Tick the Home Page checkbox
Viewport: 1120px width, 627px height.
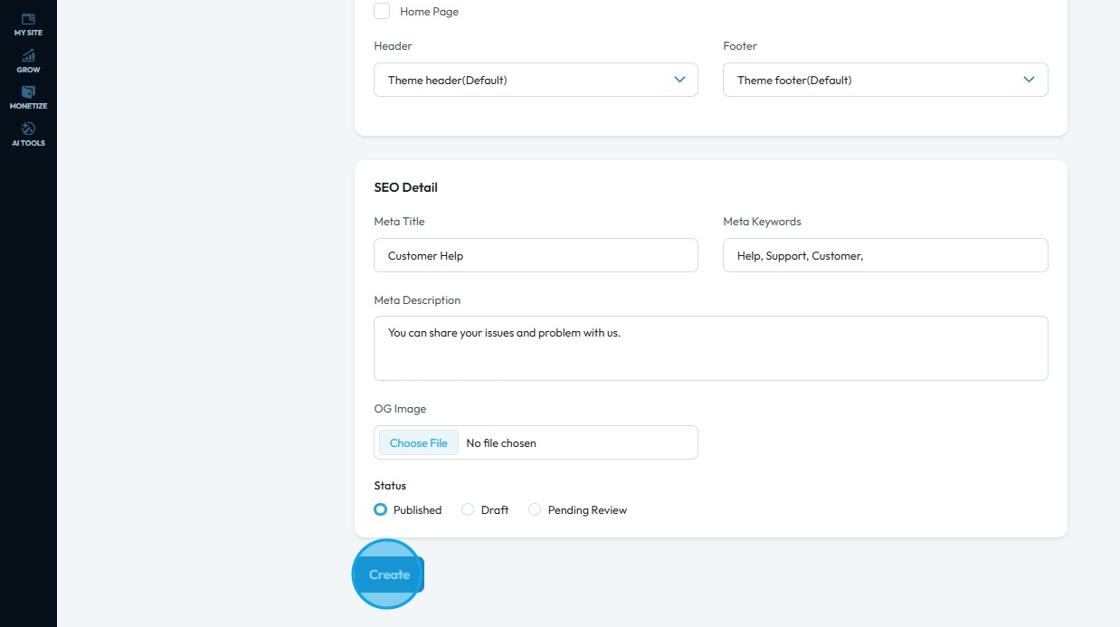[382, 11]
